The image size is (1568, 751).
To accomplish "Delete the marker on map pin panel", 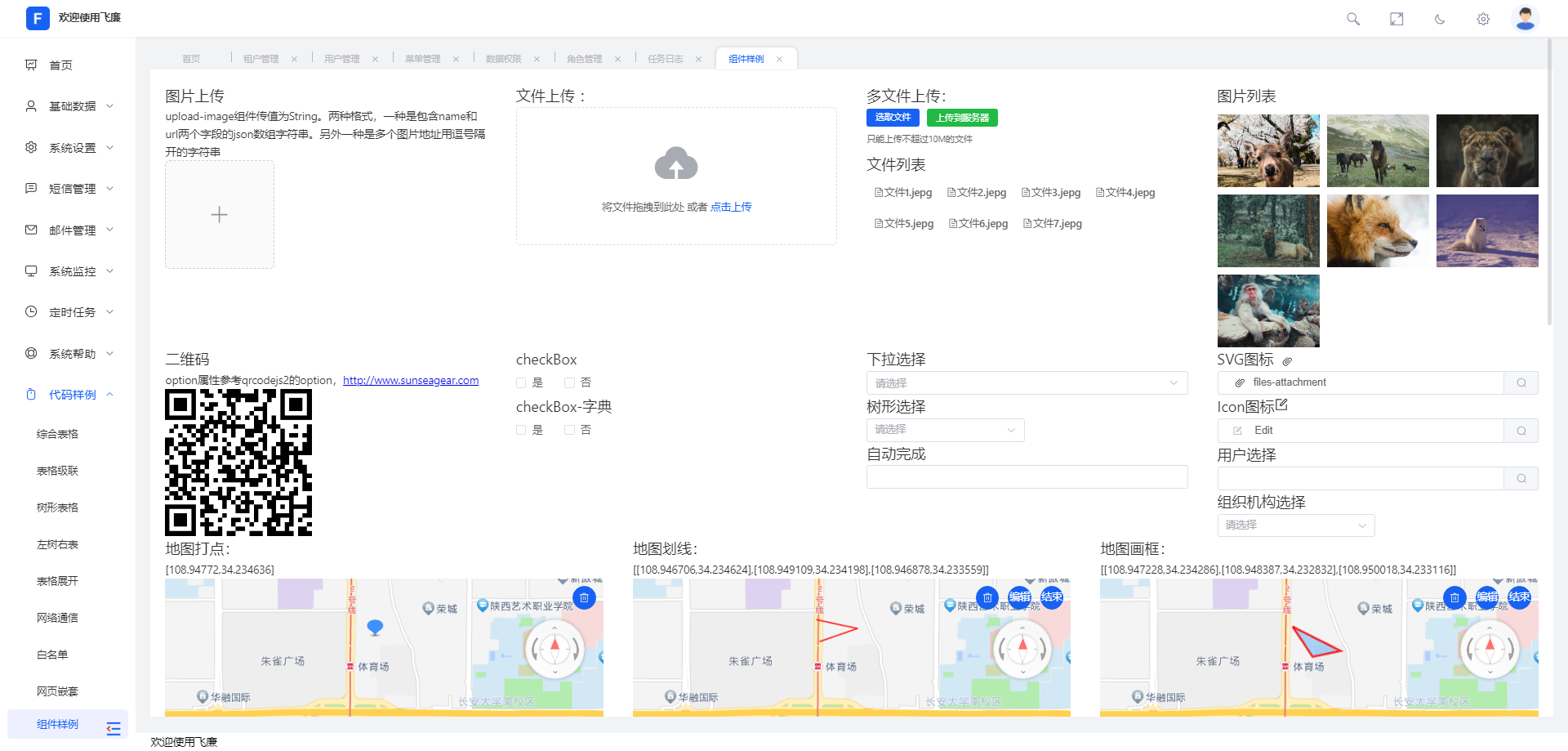I will (x=584, y=597).
